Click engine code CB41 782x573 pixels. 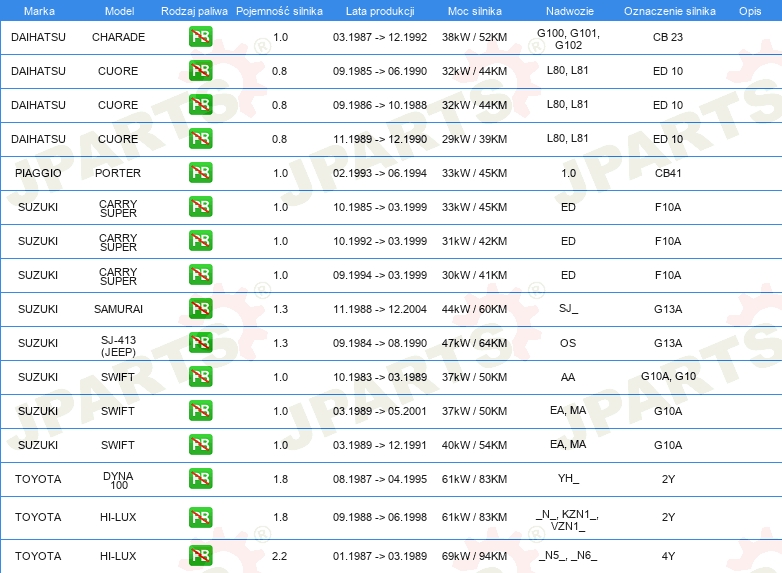click(x=668, y=173)
